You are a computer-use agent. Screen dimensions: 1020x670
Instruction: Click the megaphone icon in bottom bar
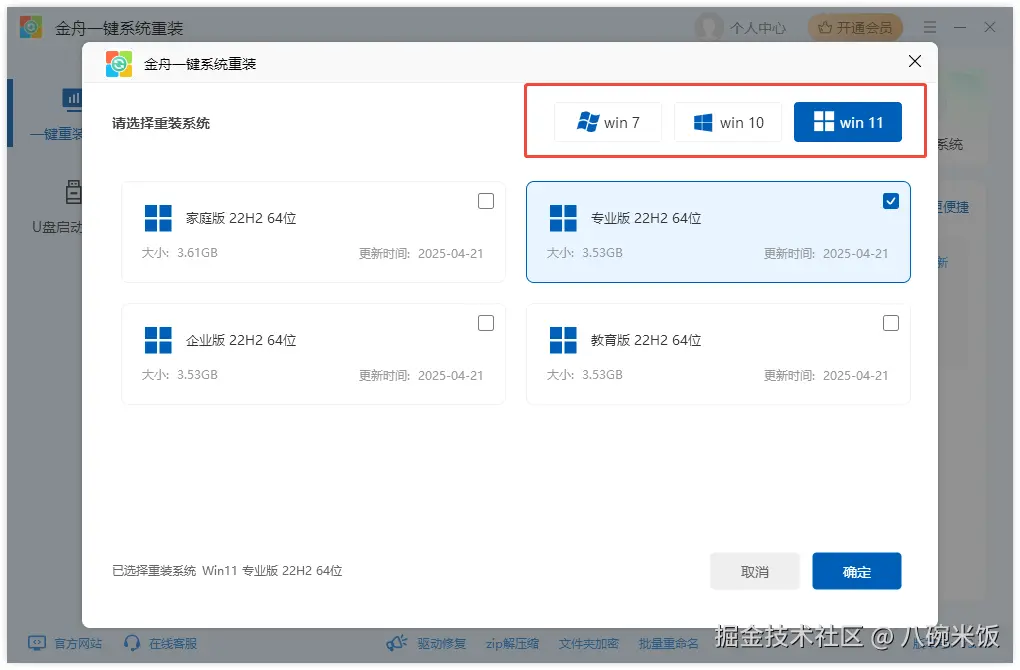[x=397, y=643]
